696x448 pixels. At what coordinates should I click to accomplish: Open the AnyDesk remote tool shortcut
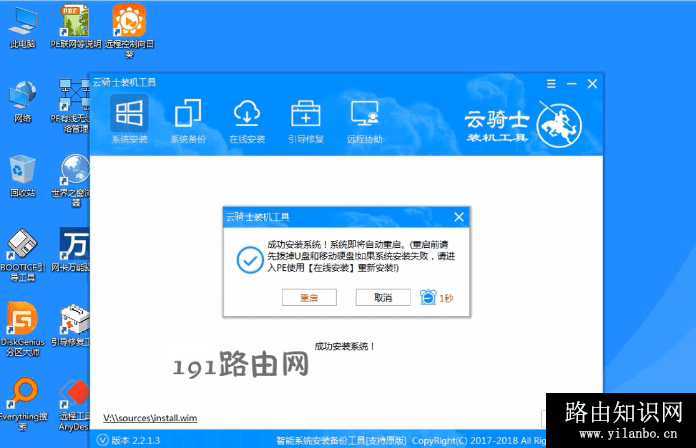point(74,405)
